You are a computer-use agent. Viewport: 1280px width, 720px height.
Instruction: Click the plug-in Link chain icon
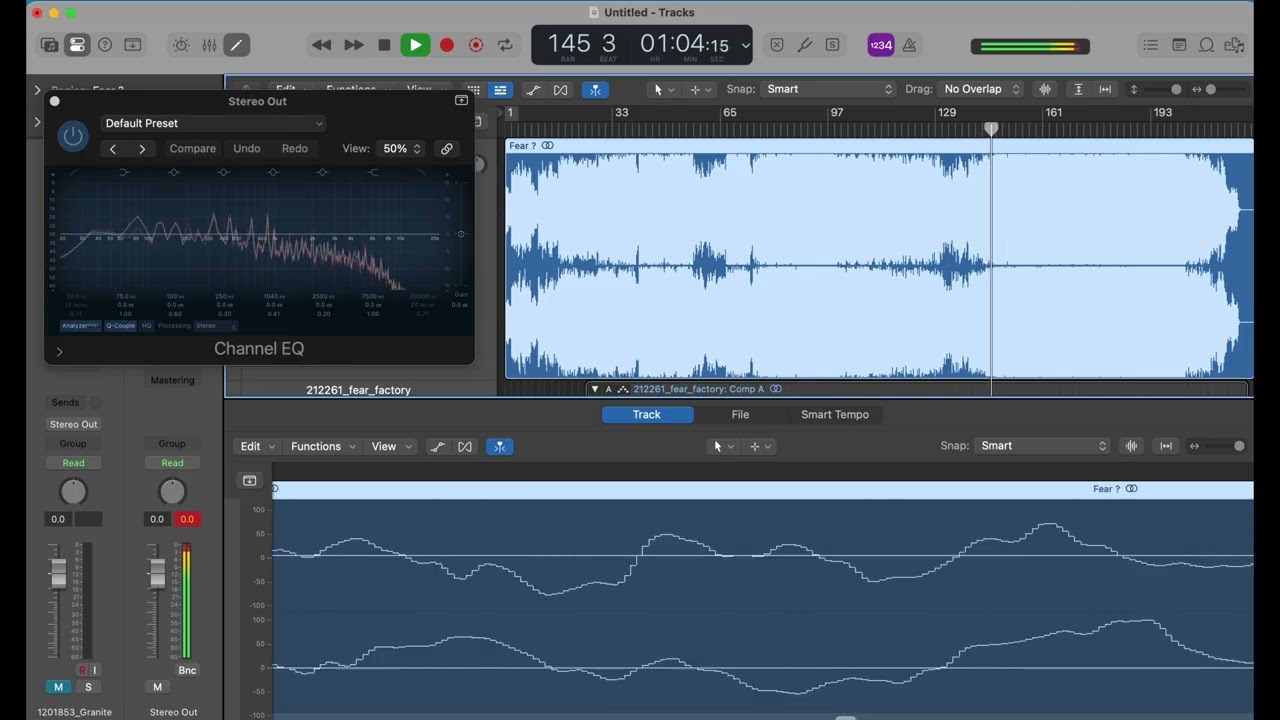(x=447, y=149)
